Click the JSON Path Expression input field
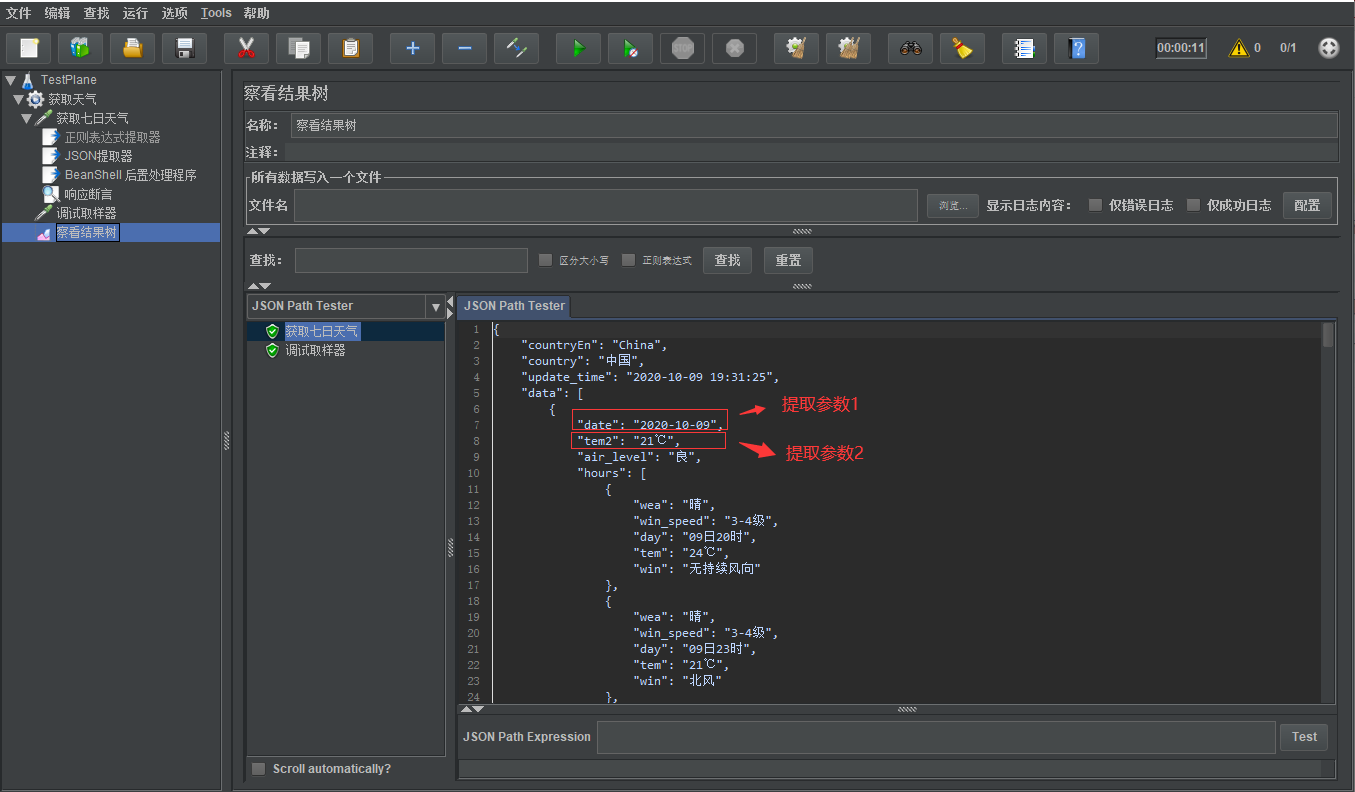 coord(935,737)
